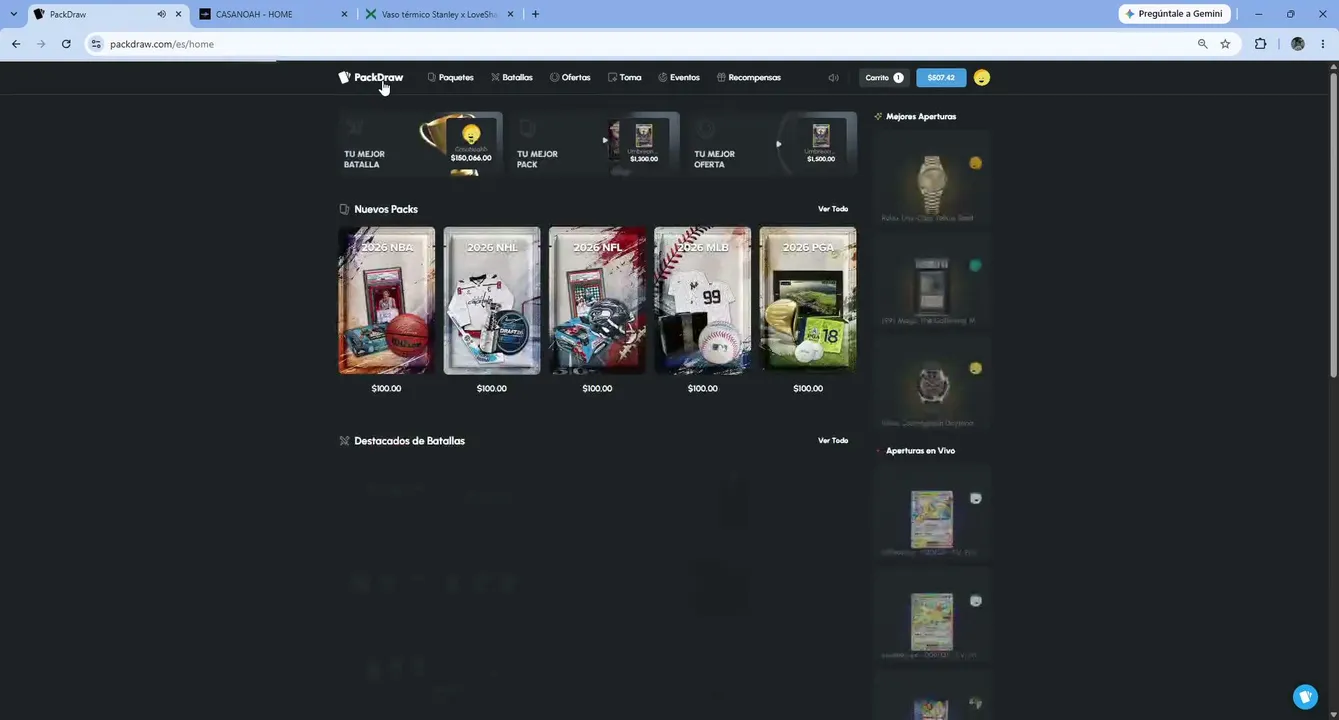The width and height of the screenshot is (1339, 720).
Task: Select Toma in the navigation bar
Action: click(625, 77)
